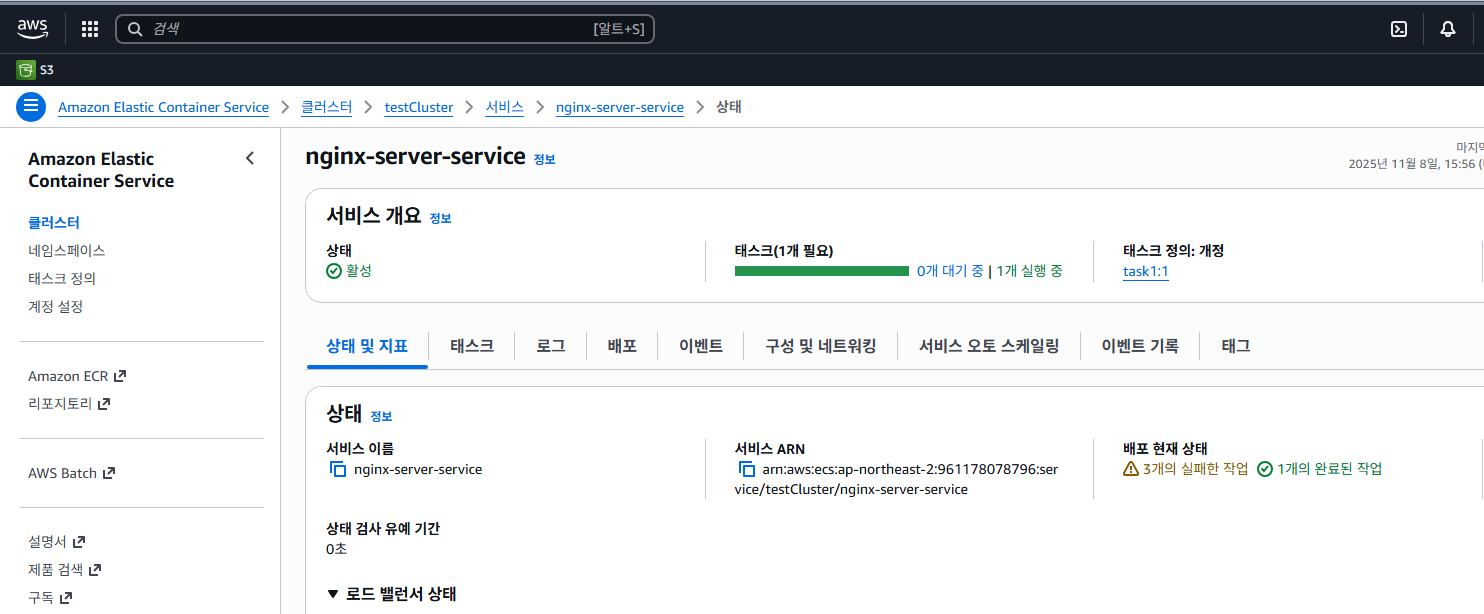Switch to the 상태 및 지표 tab
The height and width of the screenshot is (614, 1484).
(367, 346)
